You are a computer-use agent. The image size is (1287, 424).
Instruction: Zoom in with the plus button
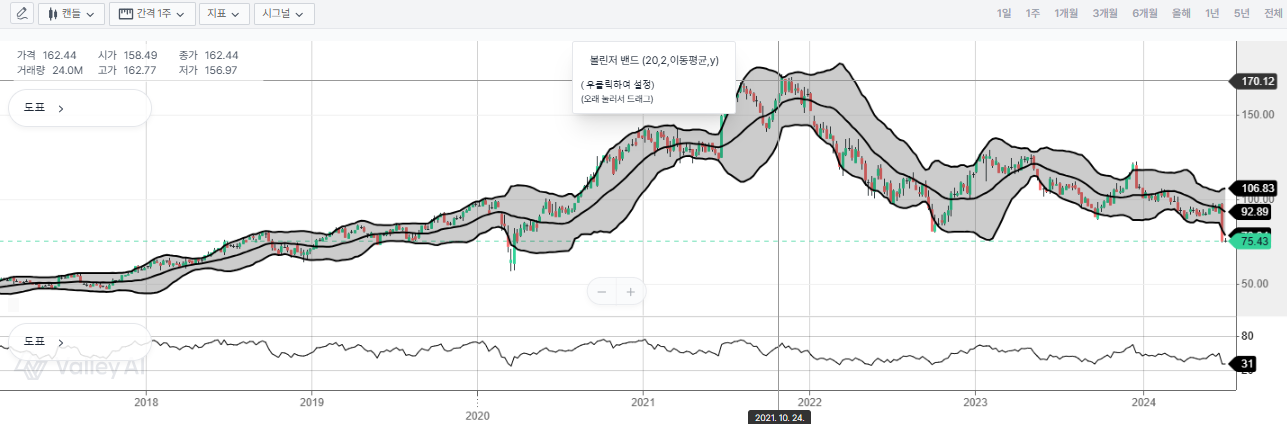coord(631,292)
